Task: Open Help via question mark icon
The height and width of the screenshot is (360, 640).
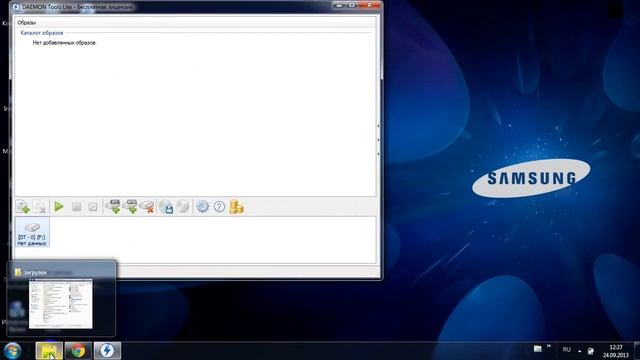Action: (219, 207)
